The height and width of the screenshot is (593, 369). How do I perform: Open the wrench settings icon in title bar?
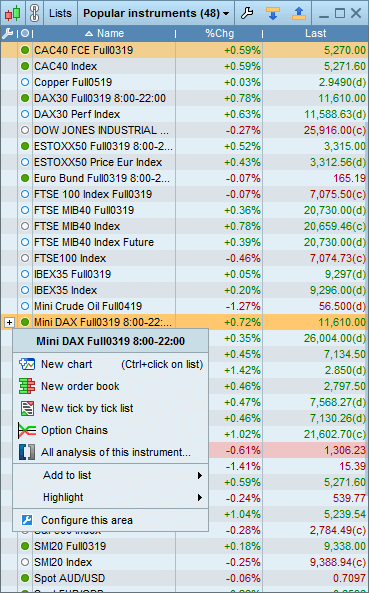(247, 14)
